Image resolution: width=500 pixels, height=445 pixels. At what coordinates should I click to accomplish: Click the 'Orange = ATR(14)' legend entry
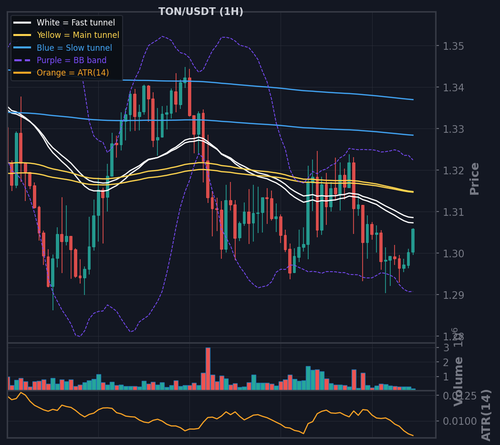(x=61, y=73)
